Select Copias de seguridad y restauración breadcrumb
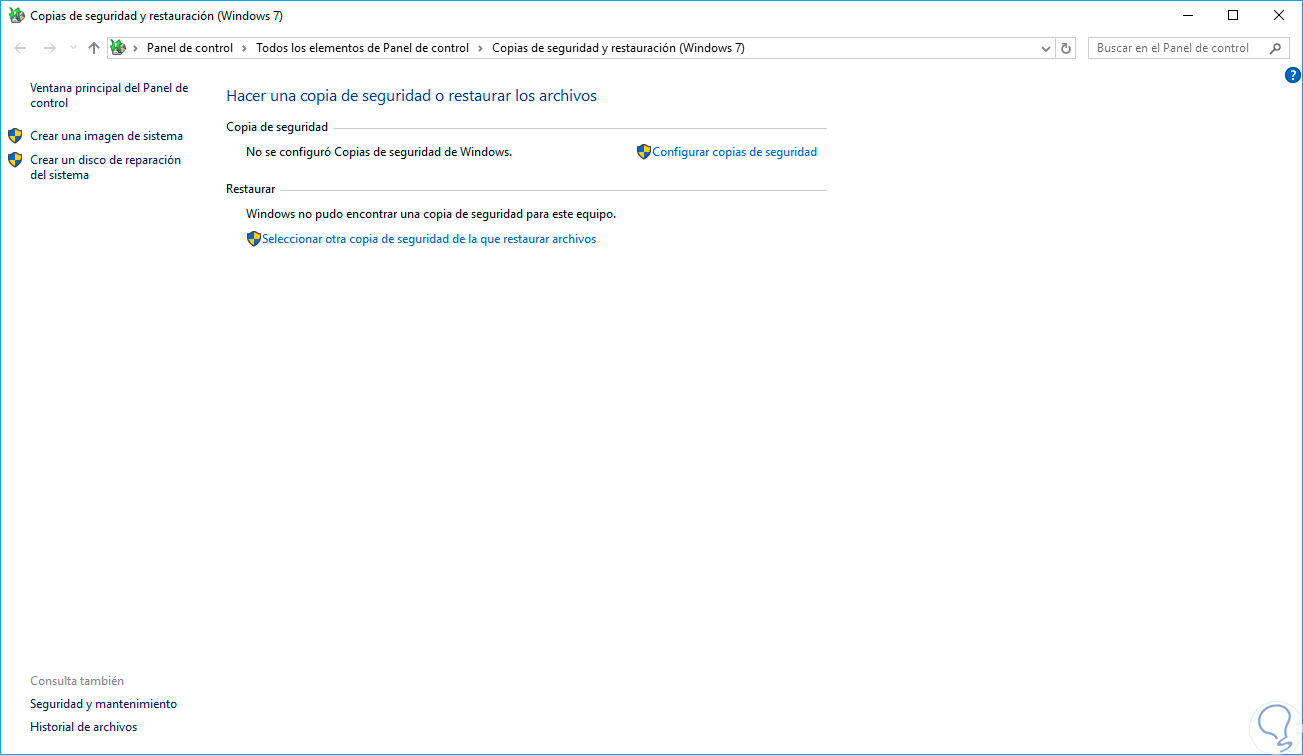 pos(618,48)
